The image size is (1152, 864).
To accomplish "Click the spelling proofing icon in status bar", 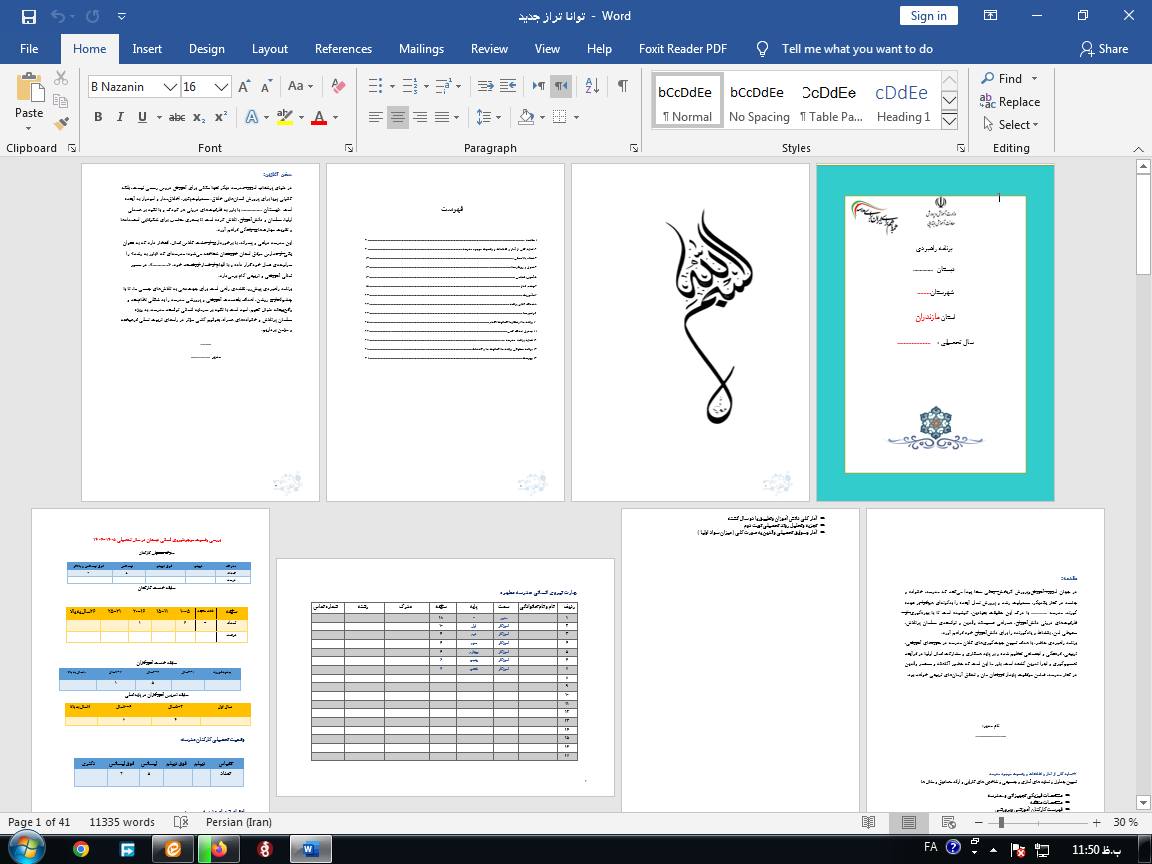I will pyautogui.click(x=181, y=822).
